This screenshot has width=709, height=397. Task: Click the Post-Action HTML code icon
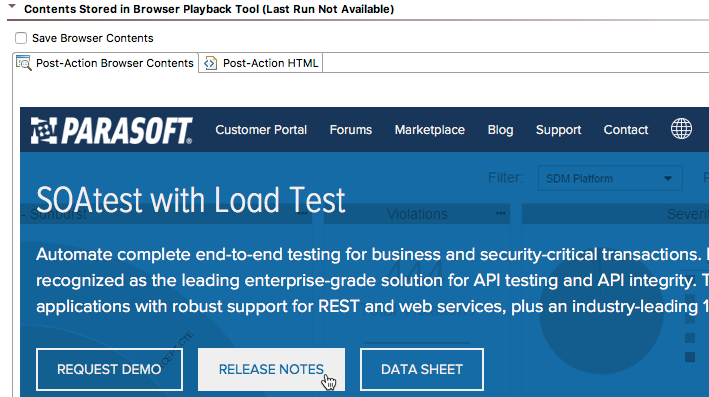210,63
